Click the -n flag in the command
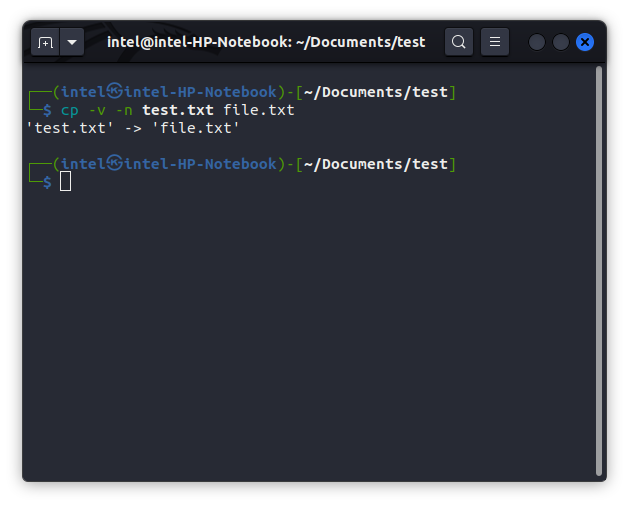The width and height of the screenshot is (629, 506). tap(123, 110)
